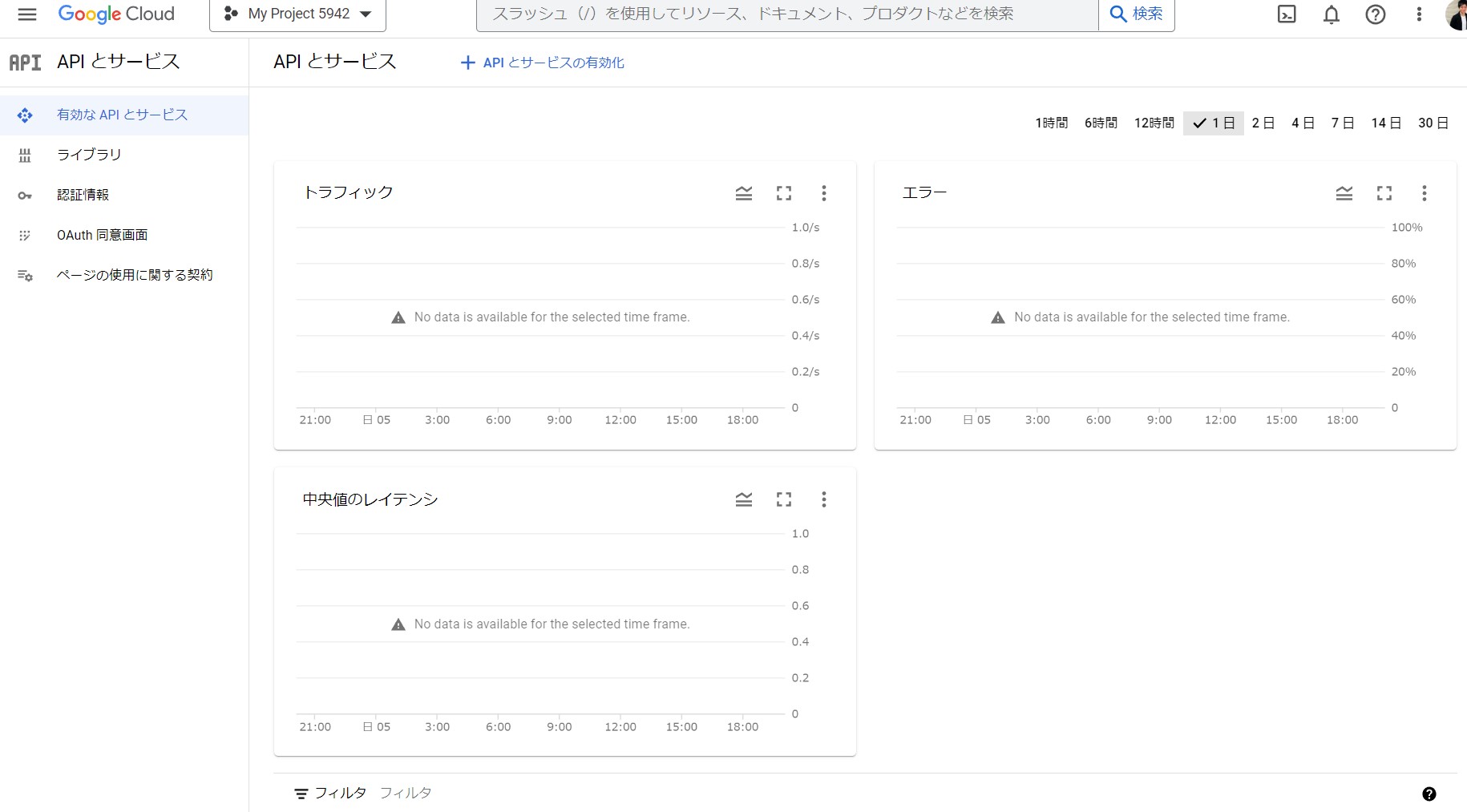Click the help icon next to the filter bar
Screen dimensions: 1467x812
point(1428,793)
